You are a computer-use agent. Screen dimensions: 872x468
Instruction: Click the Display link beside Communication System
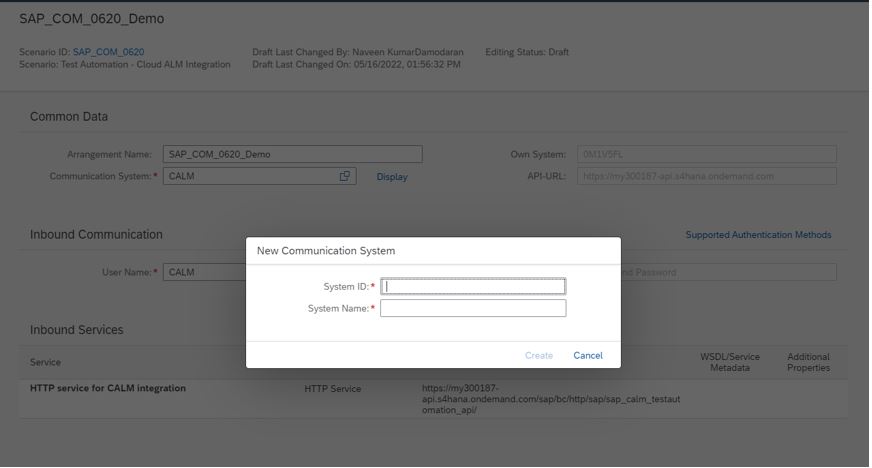pos(392,177)
